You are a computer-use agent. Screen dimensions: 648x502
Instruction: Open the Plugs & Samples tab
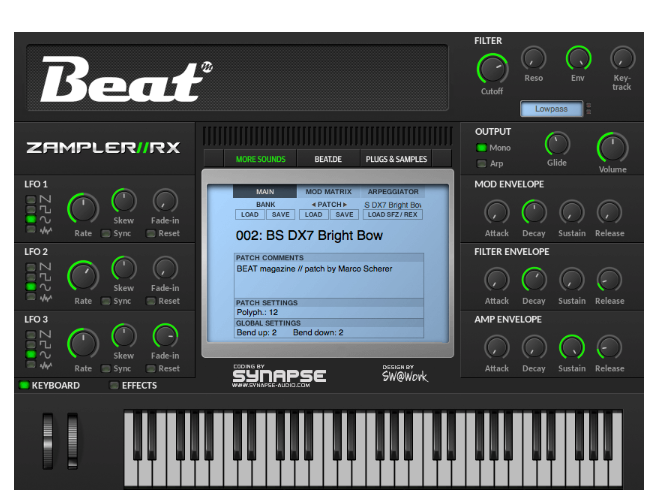click(x=396, y=159)
